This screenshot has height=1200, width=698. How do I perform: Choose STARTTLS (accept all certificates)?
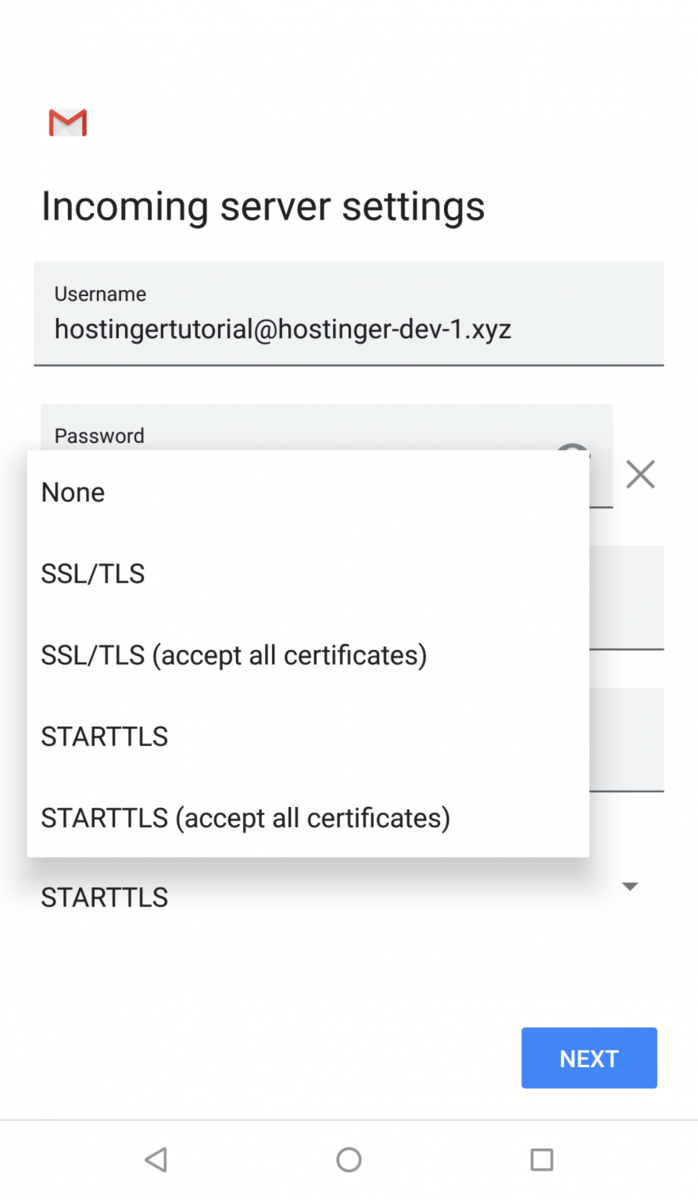[x=308, y=818]
